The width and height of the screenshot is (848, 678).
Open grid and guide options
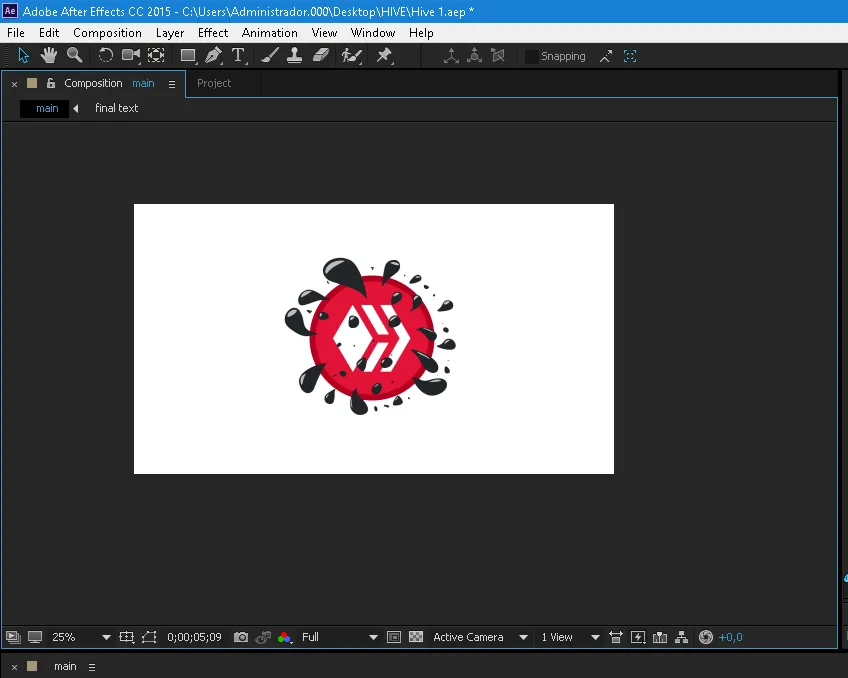click(127, 637)
